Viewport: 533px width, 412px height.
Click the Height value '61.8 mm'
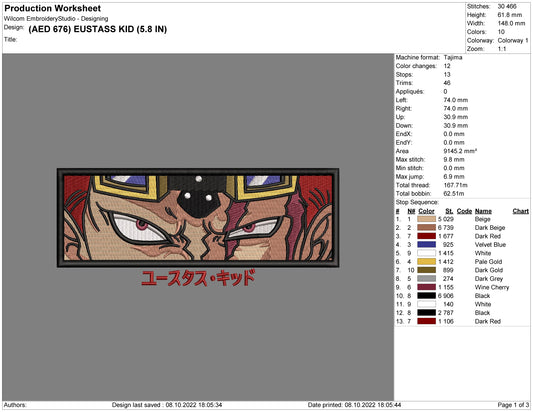click(510, 15)
